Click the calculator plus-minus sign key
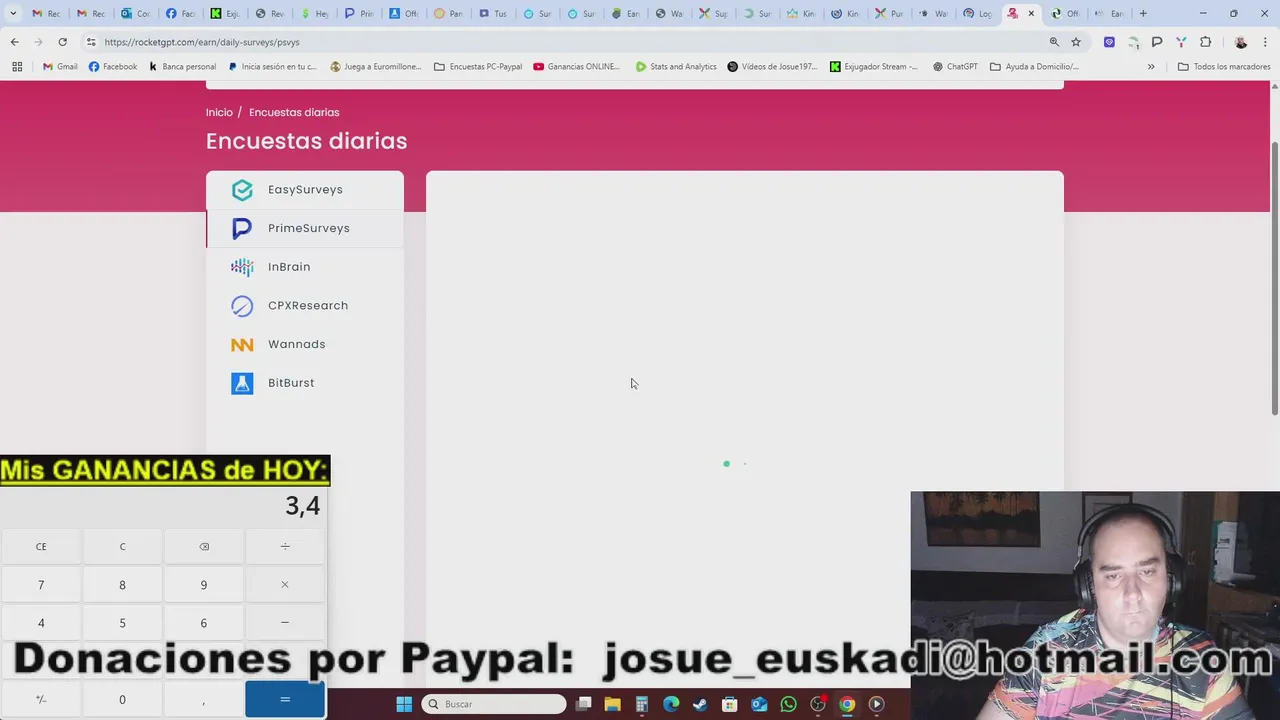The image size is (1280, 720). (x=41, y=700)
